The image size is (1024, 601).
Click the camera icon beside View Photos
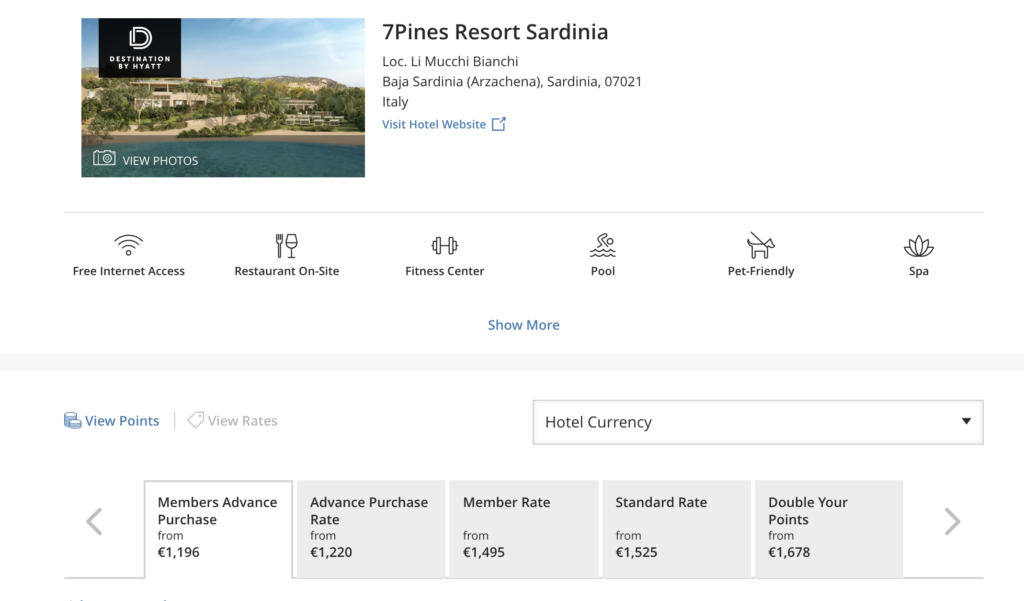pos(104,157)
